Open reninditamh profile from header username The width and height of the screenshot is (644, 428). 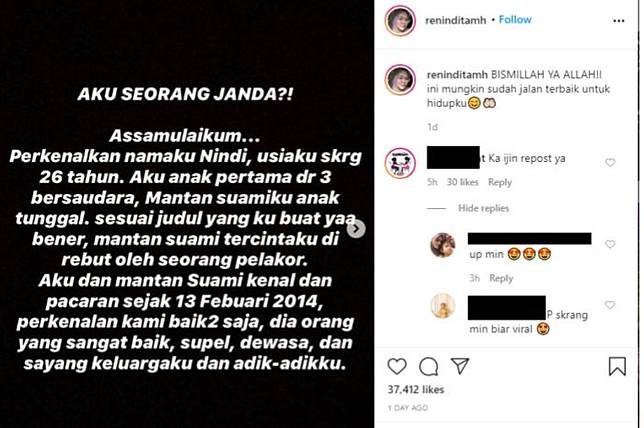(x=455, y=20)
